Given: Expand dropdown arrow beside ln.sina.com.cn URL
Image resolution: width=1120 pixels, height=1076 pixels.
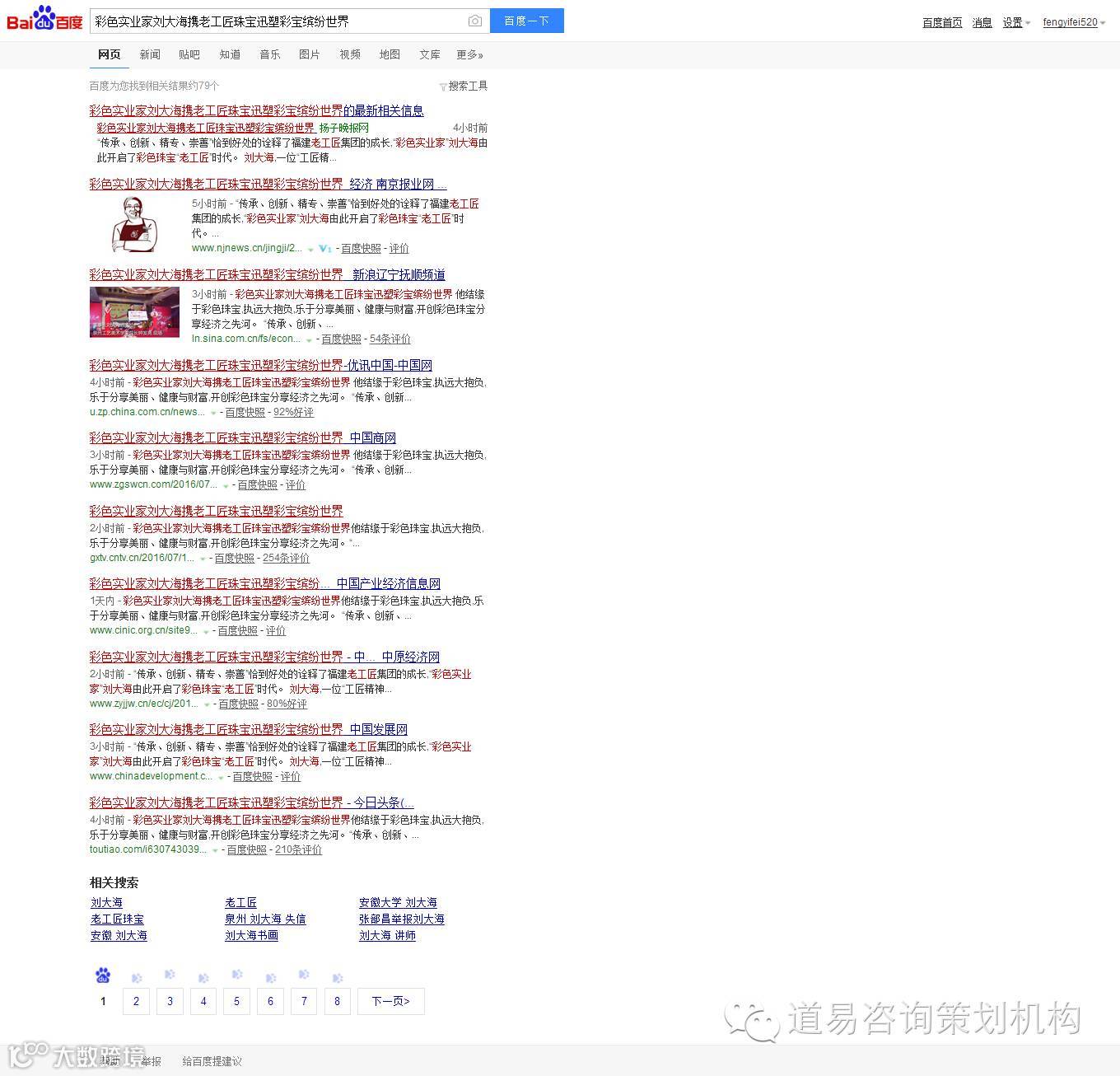Looking at the screenshot, I should pyautogui.click(x=309, y=339).
